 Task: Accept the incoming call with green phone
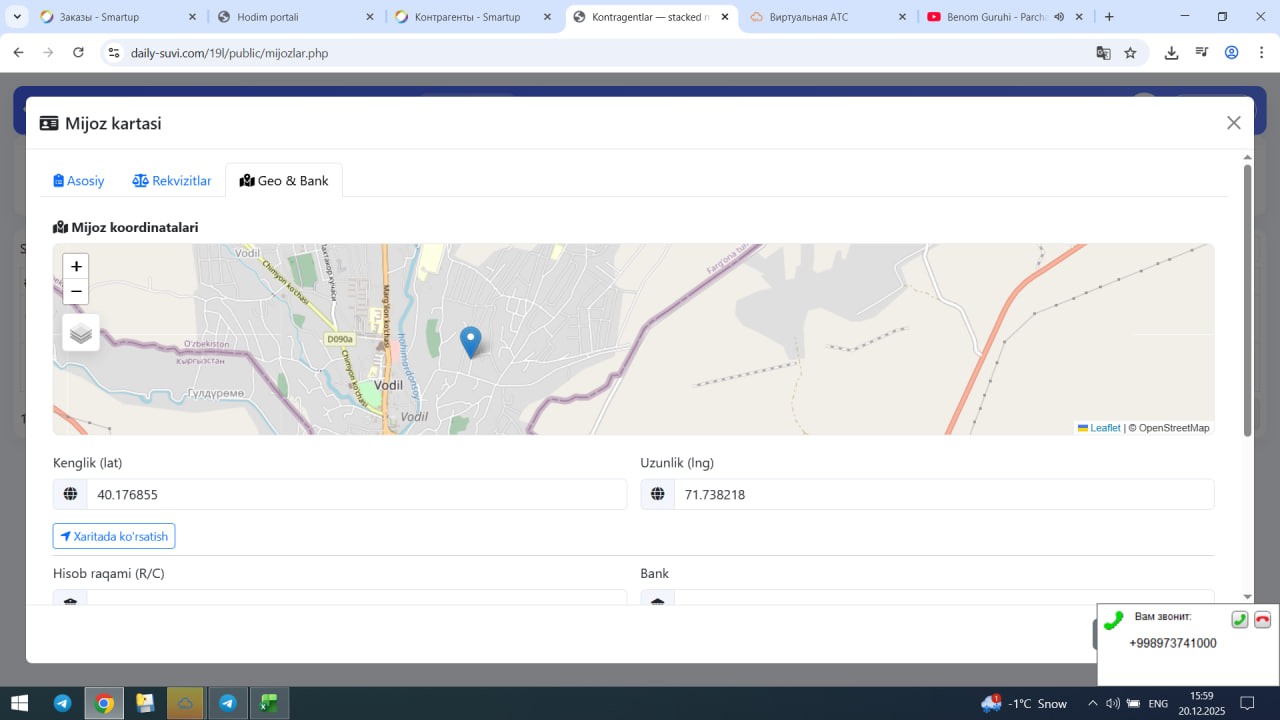point(1240,619)
